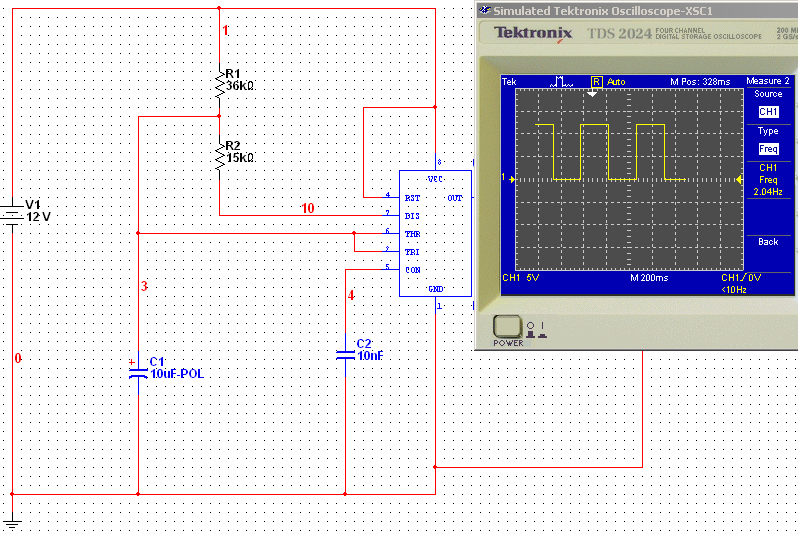Toggle the oscilloscope POWER button
This screenshot has height=533, width=798.
pos(507,326)
